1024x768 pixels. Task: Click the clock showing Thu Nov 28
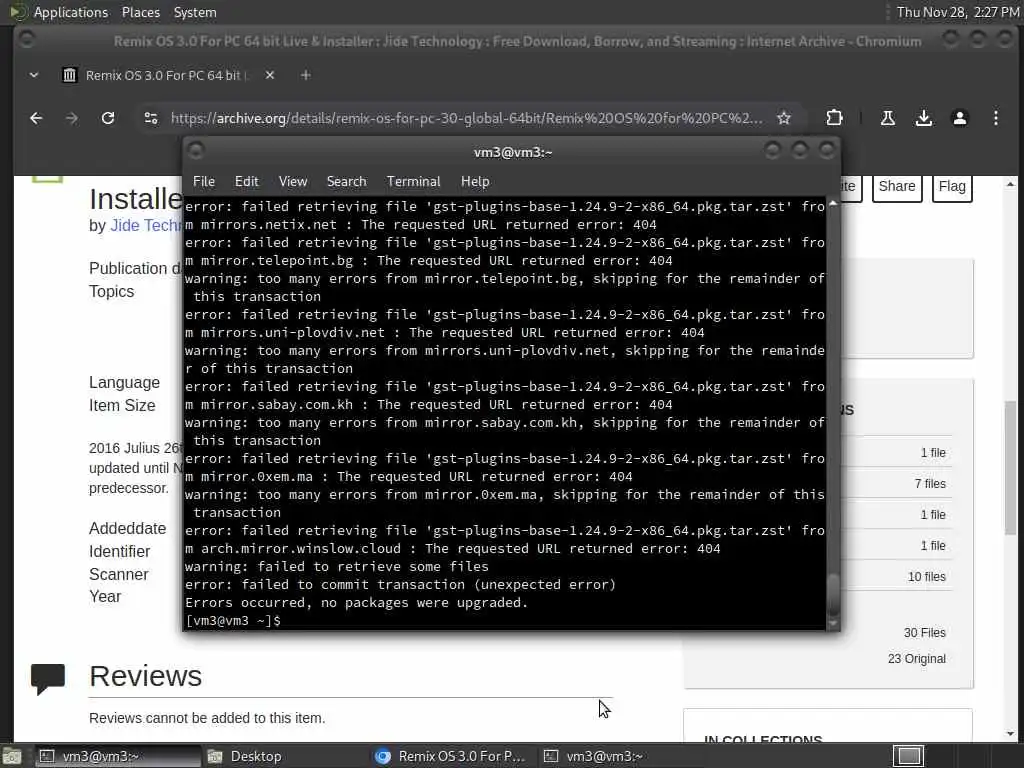click(957, 12)
